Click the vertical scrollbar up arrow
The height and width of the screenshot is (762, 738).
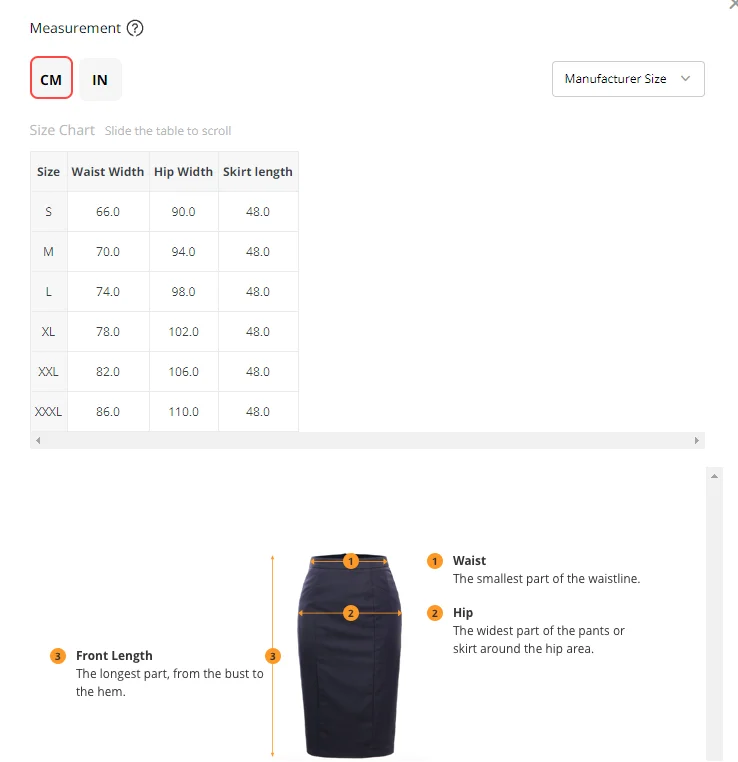pos(714,476)
